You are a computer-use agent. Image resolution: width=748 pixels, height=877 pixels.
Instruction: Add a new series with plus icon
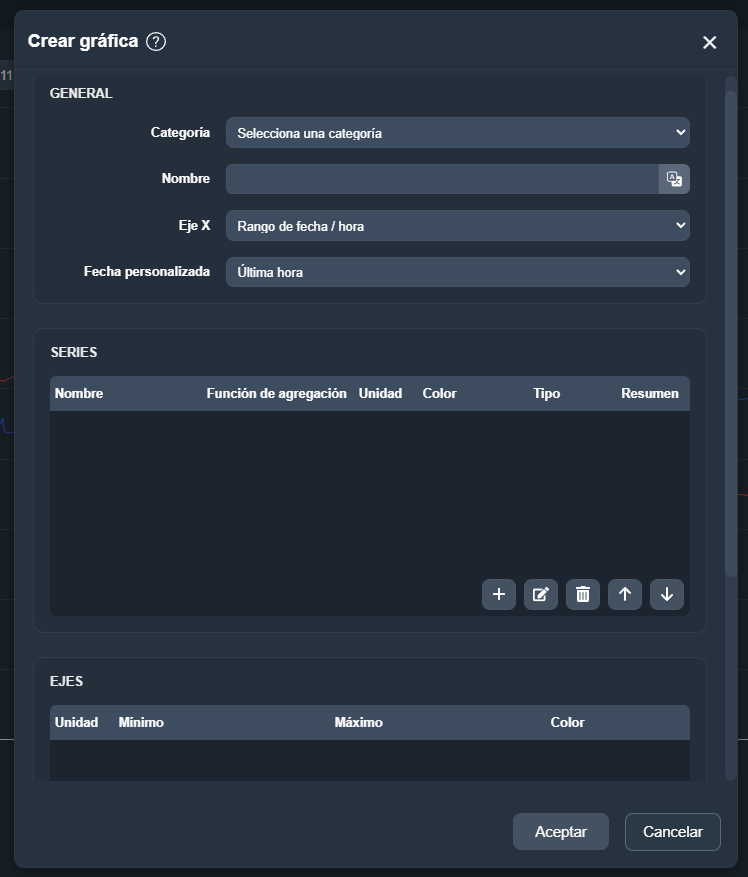499,594
